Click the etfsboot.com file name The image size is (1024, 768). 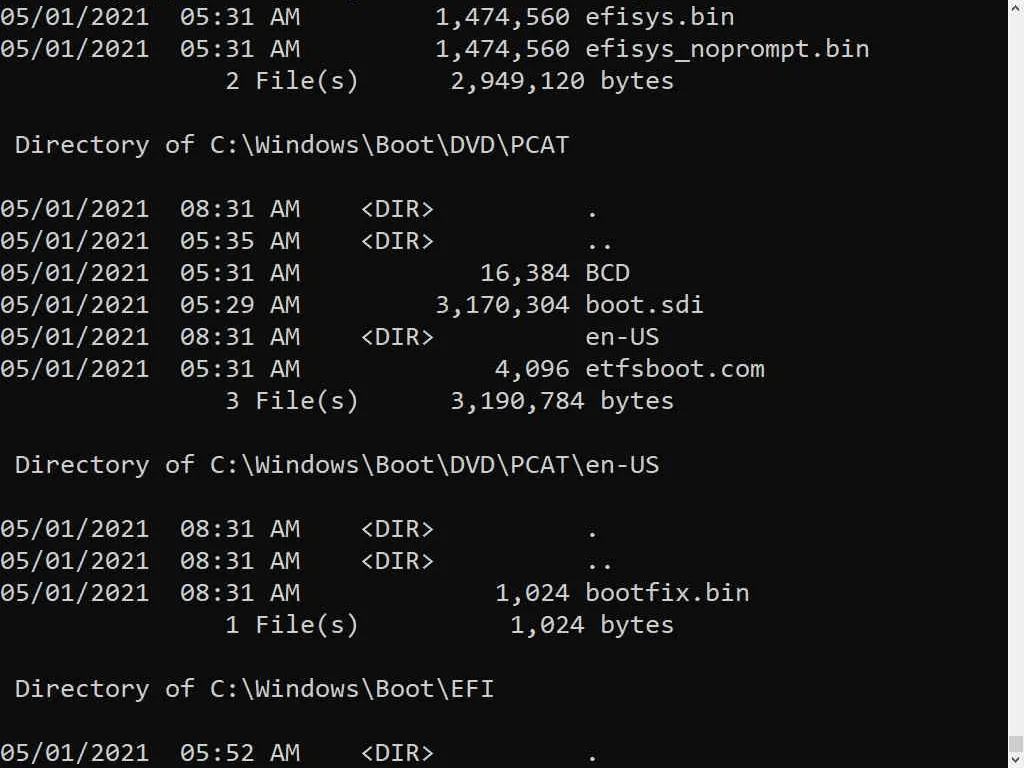point(675,369)
